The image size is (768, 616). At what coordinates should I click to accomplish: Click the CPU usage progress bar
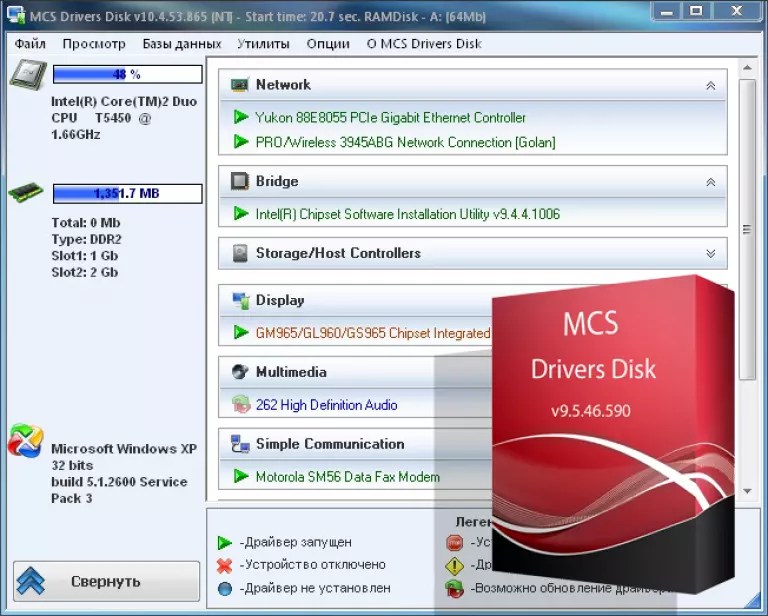[x=127, y=74]
